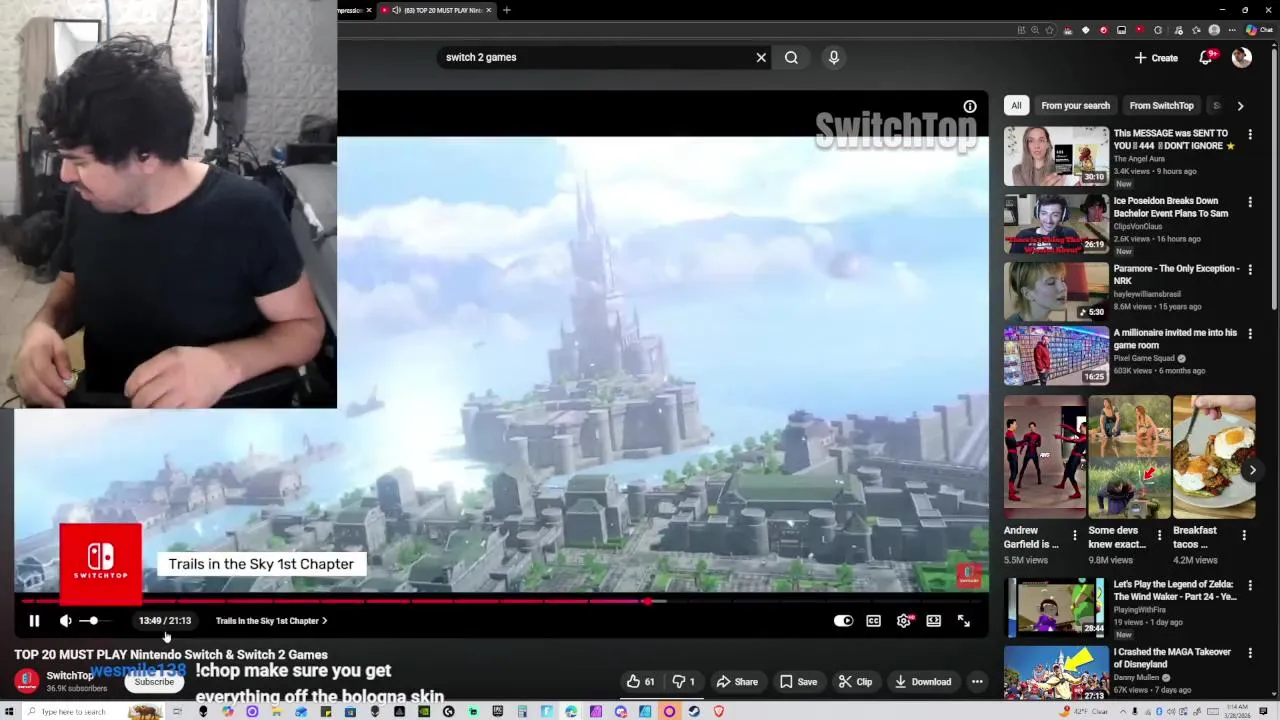Switch to theater mode
Screen dimensions: 1280x720
coord(933,621)
